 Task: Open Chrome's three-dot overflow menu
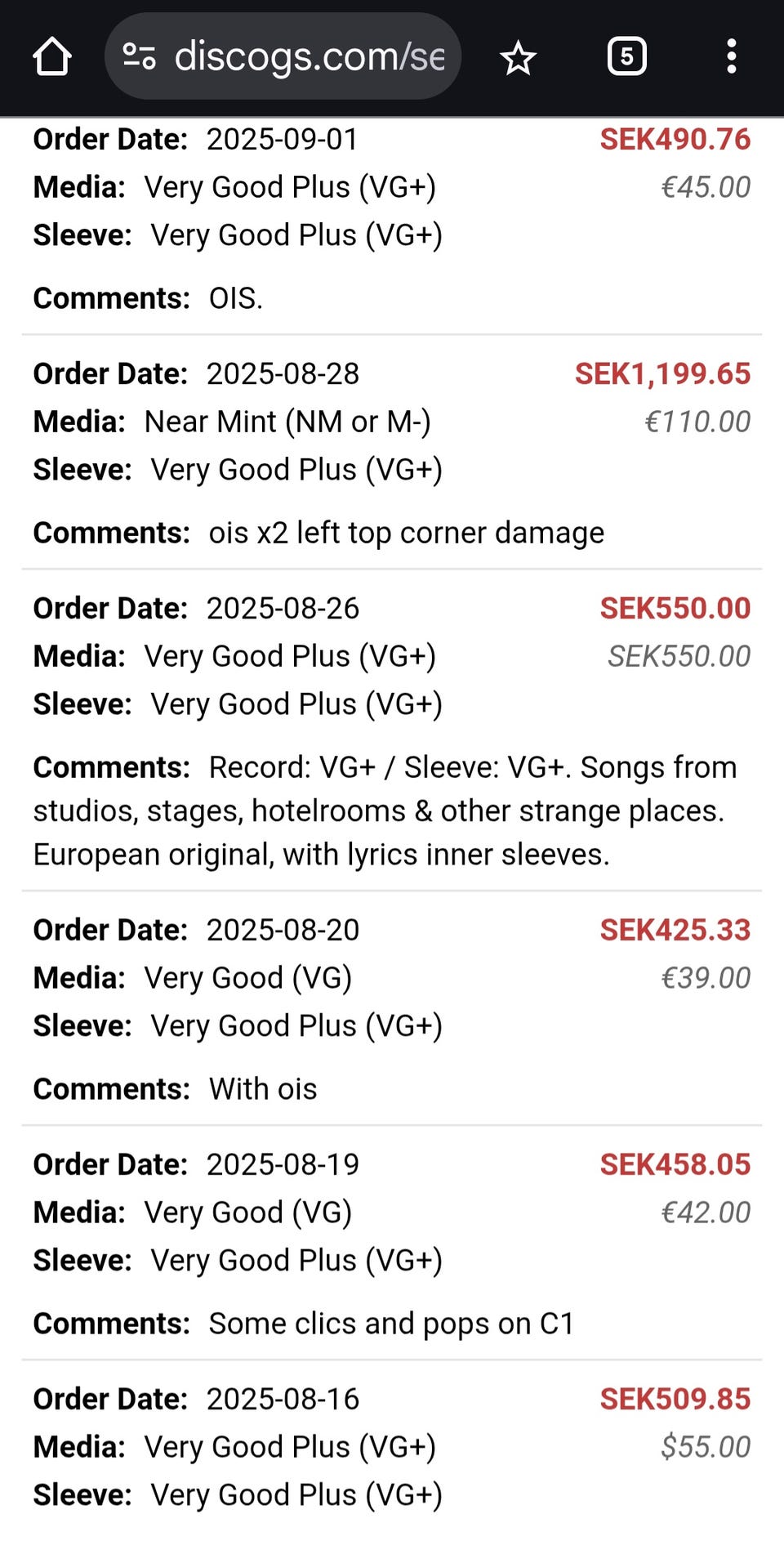pos(731,57)
